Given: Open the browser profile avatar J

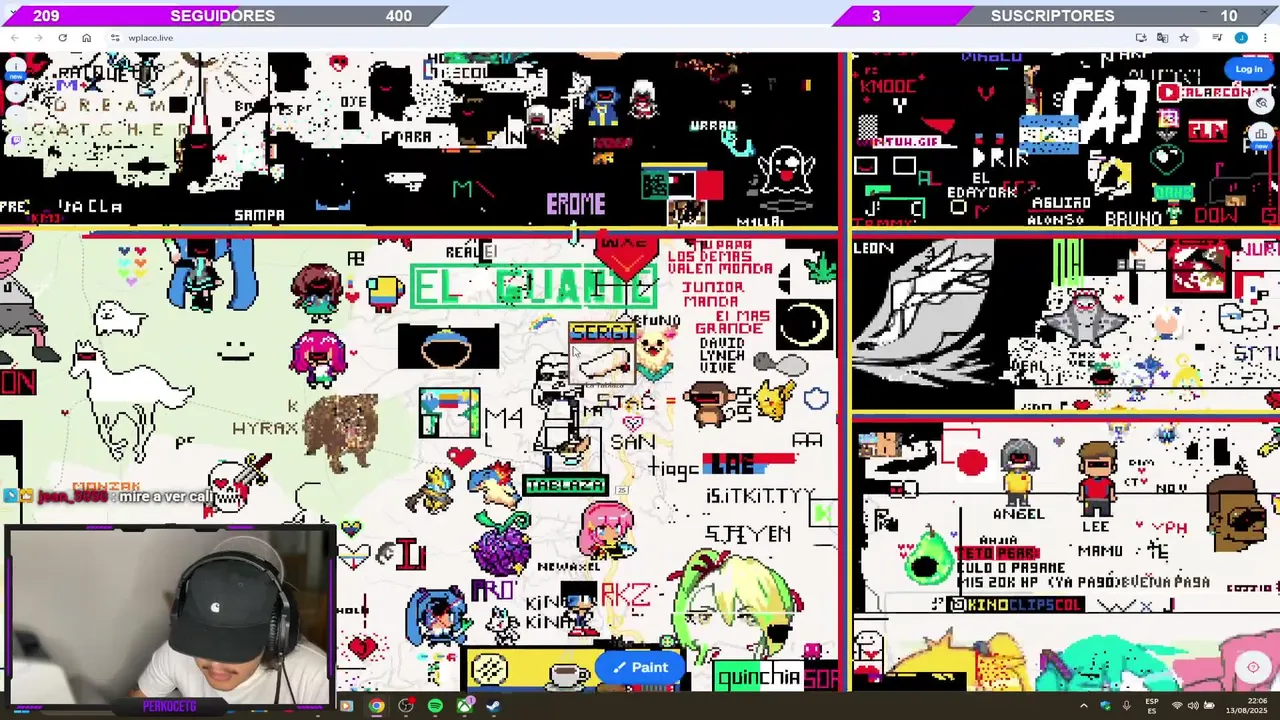Looking at the screenshot, I should pyautogui.click(x=1241, y=38).
